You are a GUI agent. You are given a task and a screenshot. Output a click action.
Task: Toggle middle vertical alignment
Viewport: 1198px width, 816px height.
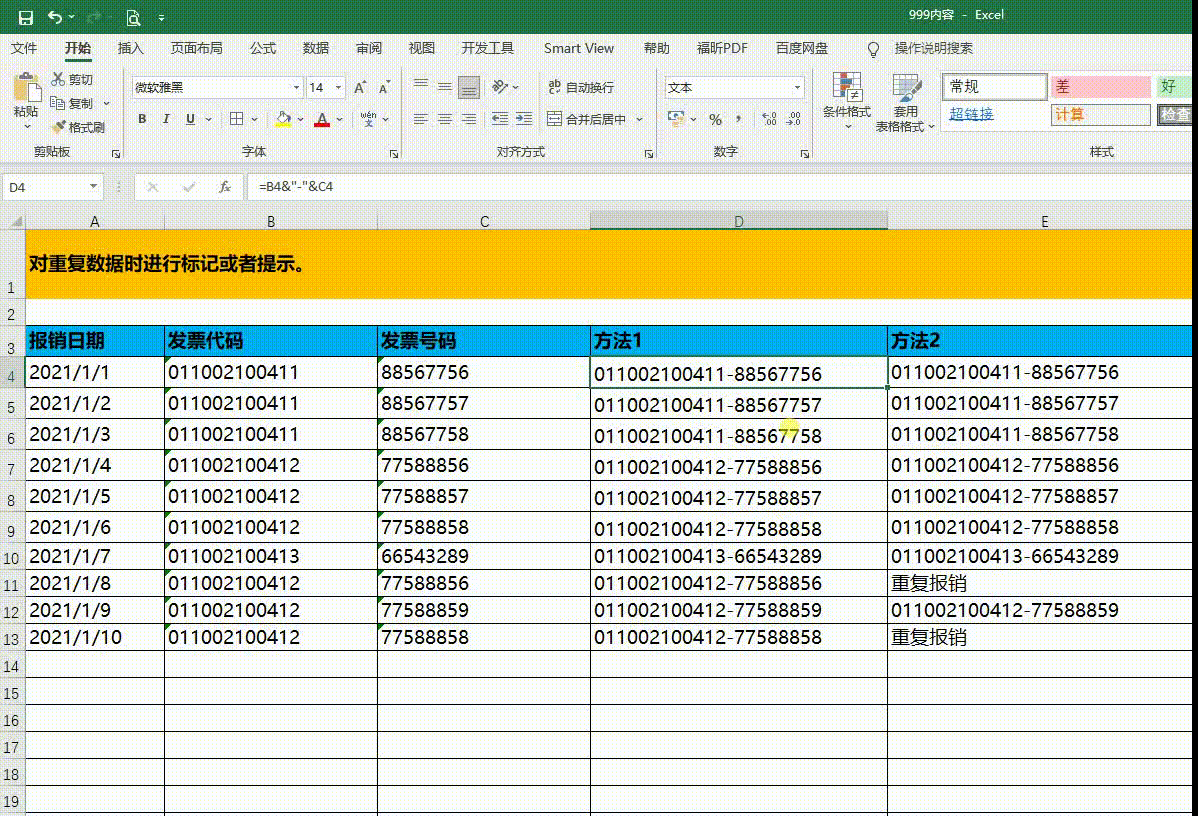(445, 87)
